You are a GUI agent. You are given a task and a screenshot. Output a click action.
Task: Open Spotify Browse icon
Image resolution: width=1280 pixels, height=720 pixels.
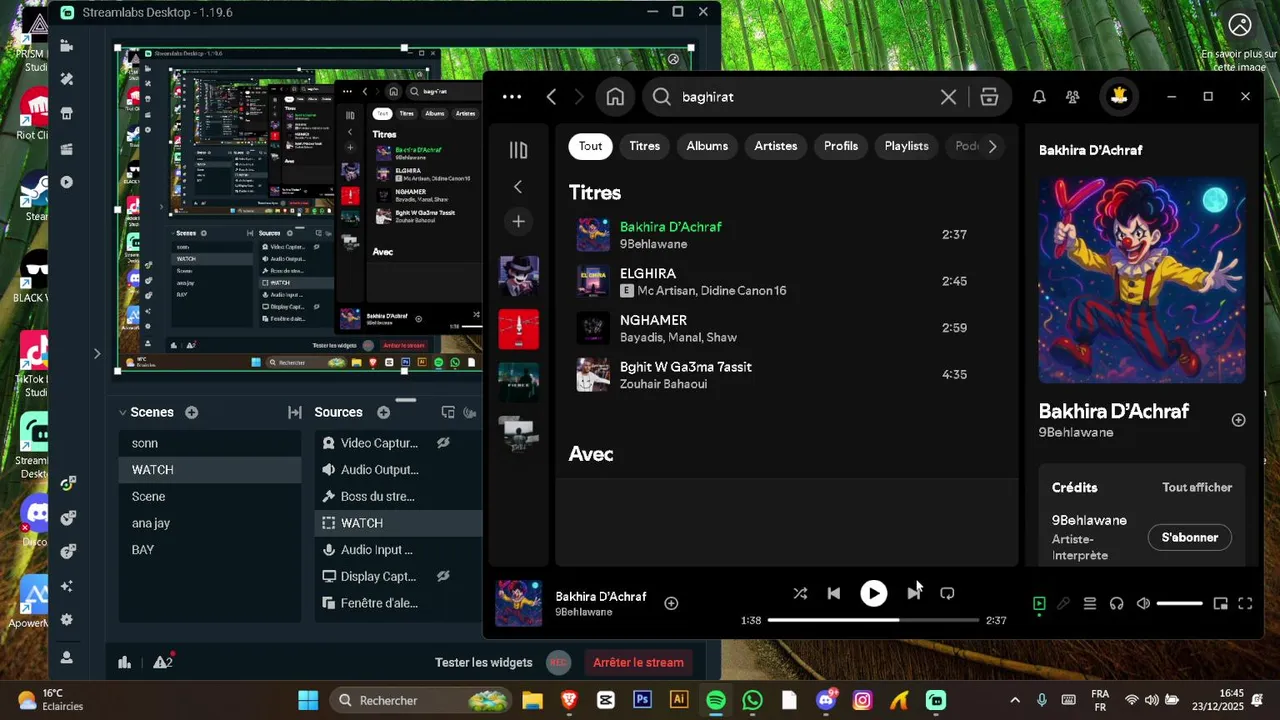click(989, 97)
